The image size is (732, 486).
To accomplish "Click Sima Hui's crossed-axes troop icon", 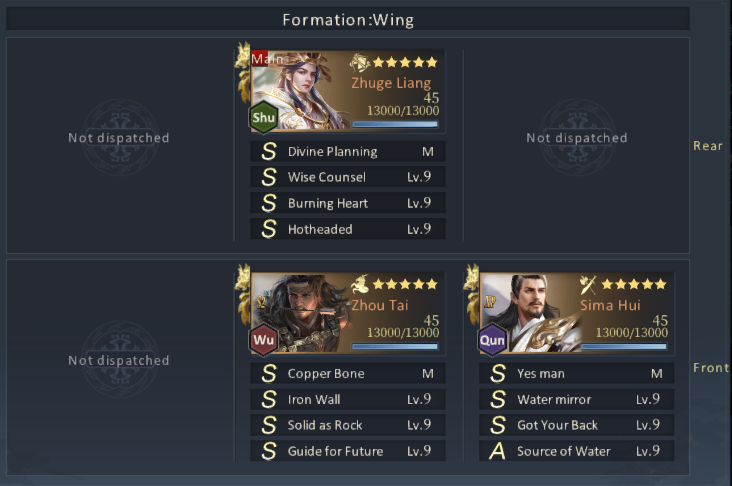I will 588,284.
